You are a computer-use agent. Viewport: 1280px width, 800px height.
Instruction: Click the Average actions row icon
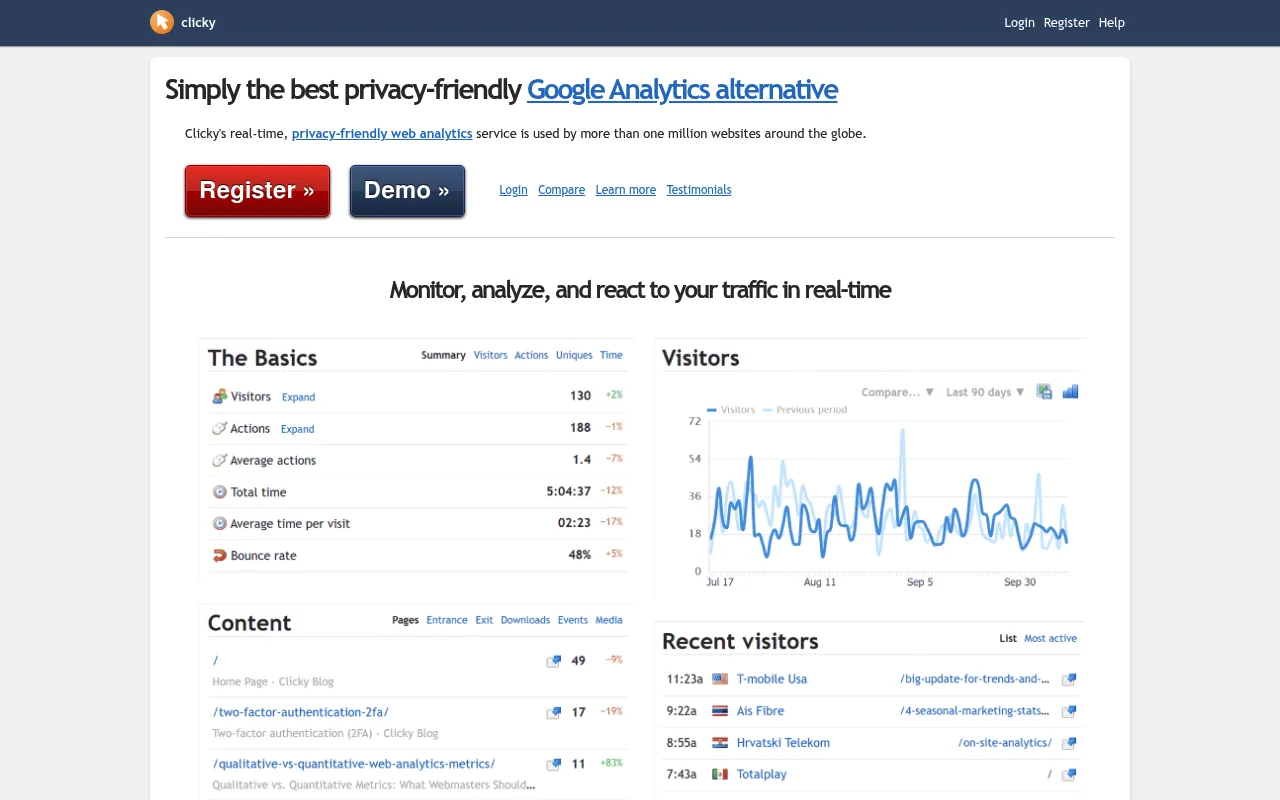coord(220,460)
